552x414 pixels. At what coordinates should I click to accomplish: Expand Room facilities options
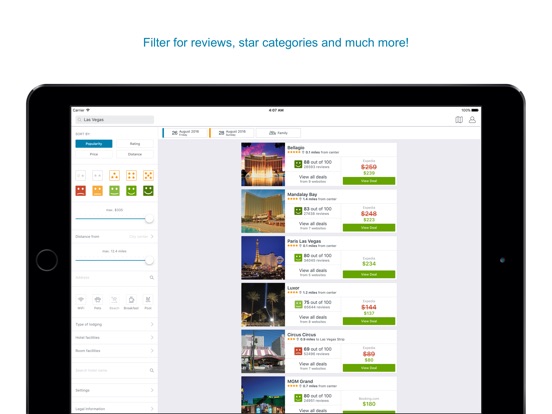[x=114, y=351]
